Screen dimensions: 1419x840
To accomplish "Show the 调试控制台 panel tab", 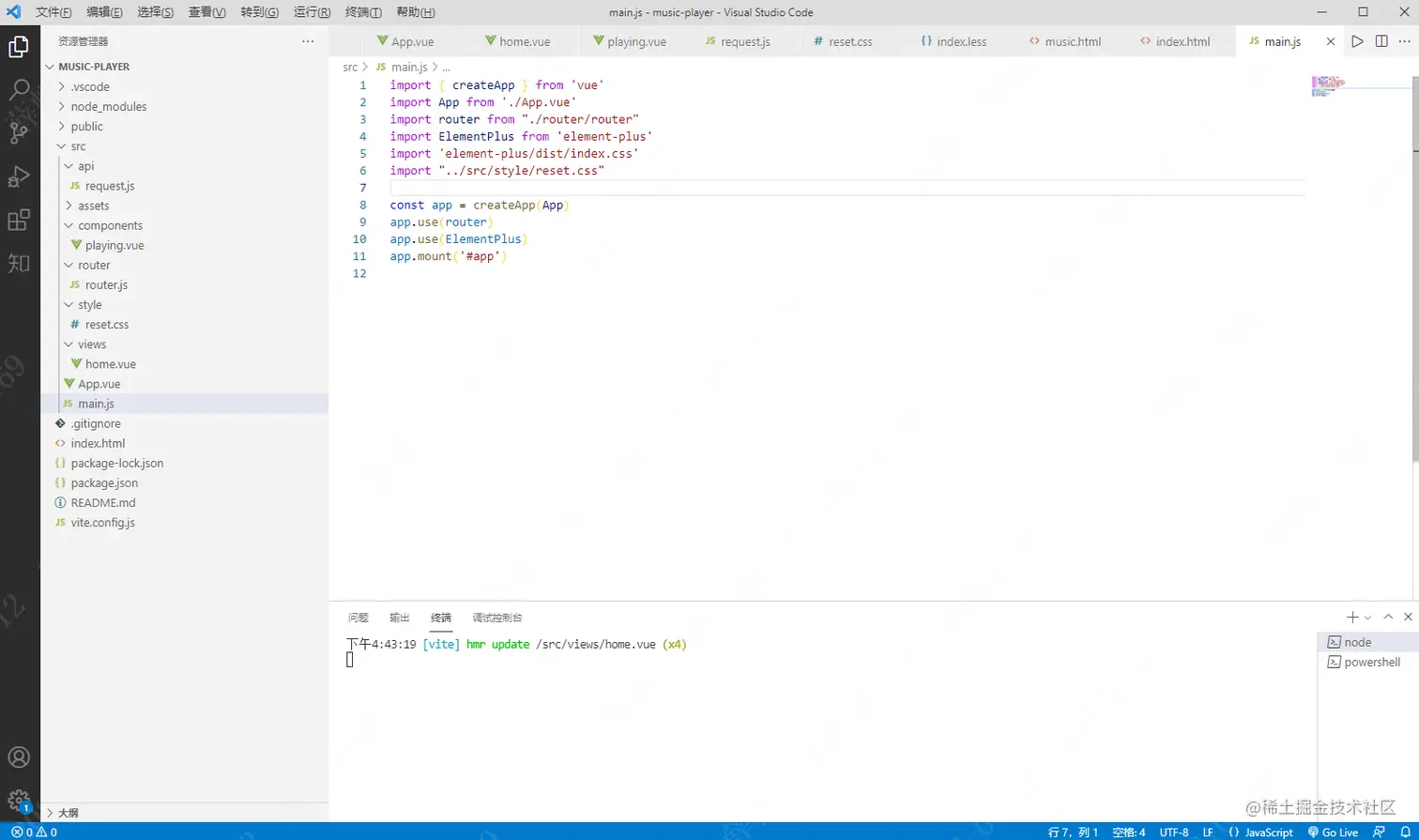I will coord(497,618).
